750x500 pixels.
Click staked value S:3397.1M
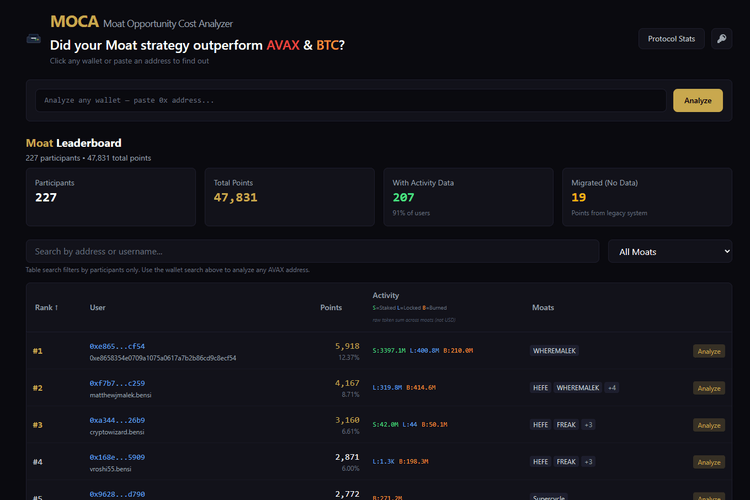point(389,351)
